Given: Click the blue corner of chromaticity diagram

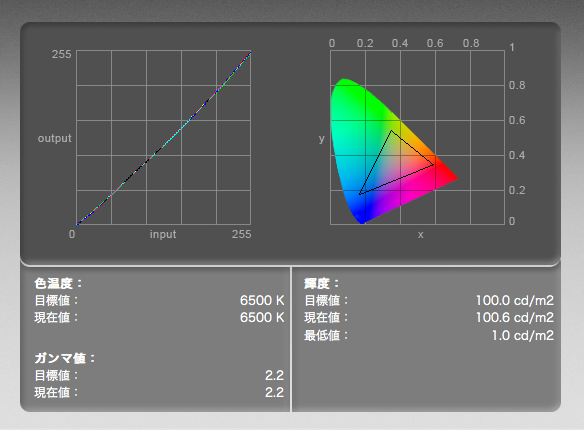Looking at the screenshot, I should pos(361,216).
